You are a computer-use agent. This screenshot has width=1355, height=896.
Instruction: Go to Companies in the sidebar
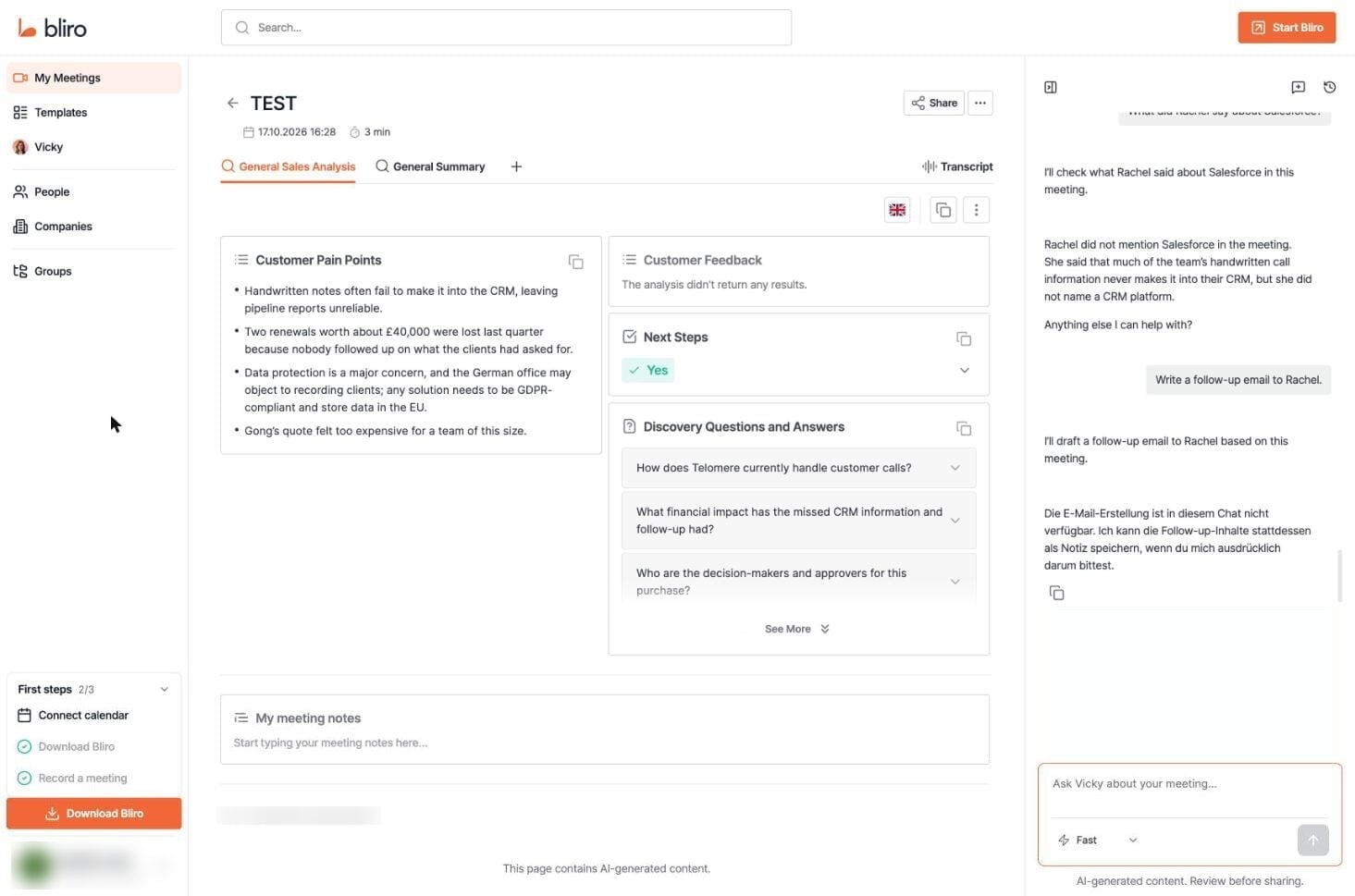(x=93, y=227)
